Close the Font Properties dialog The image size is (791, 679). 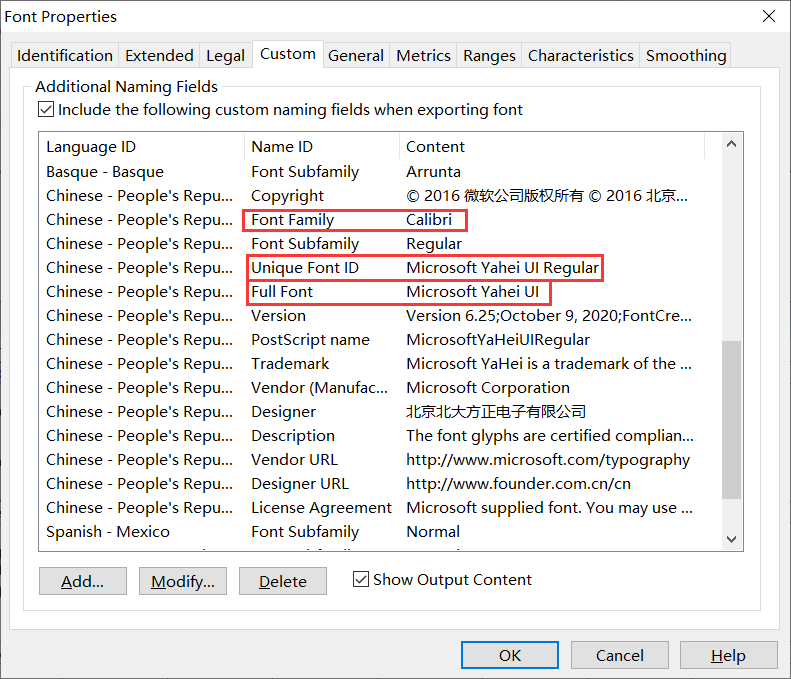coord(769,16)
